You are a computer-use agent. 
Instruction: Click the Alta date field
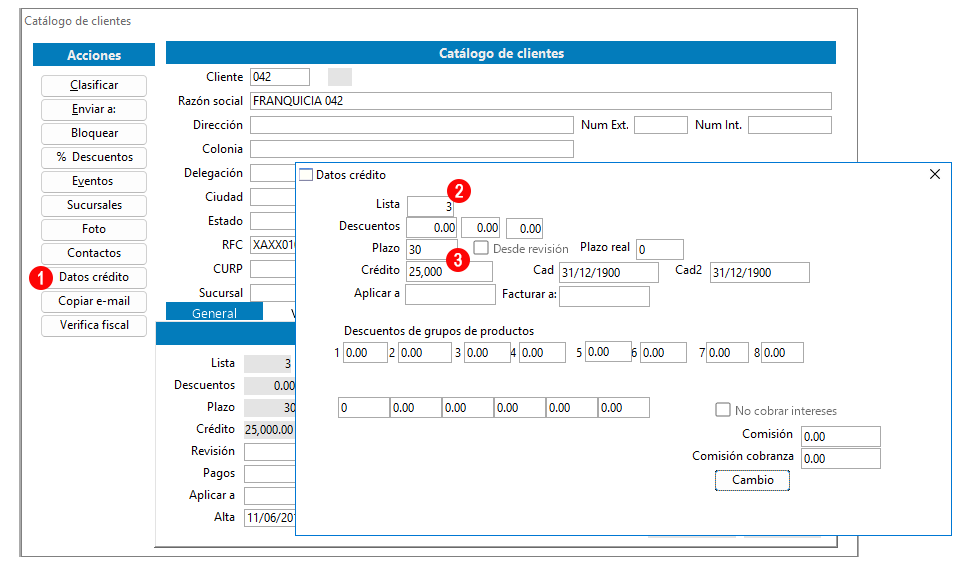[270, 517]
